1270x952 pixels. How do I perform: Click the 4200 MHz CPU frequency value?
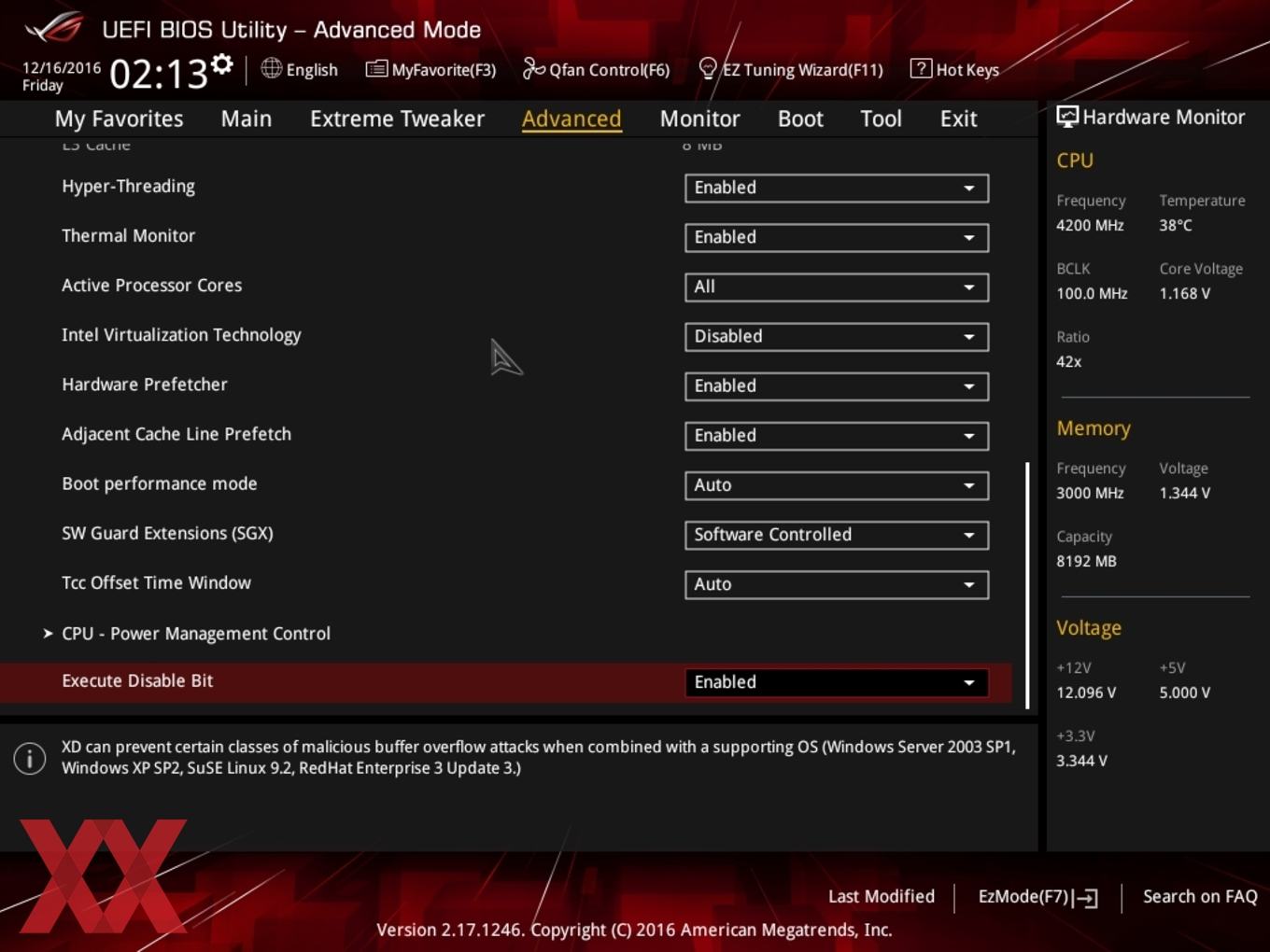tap(1090, 225)
